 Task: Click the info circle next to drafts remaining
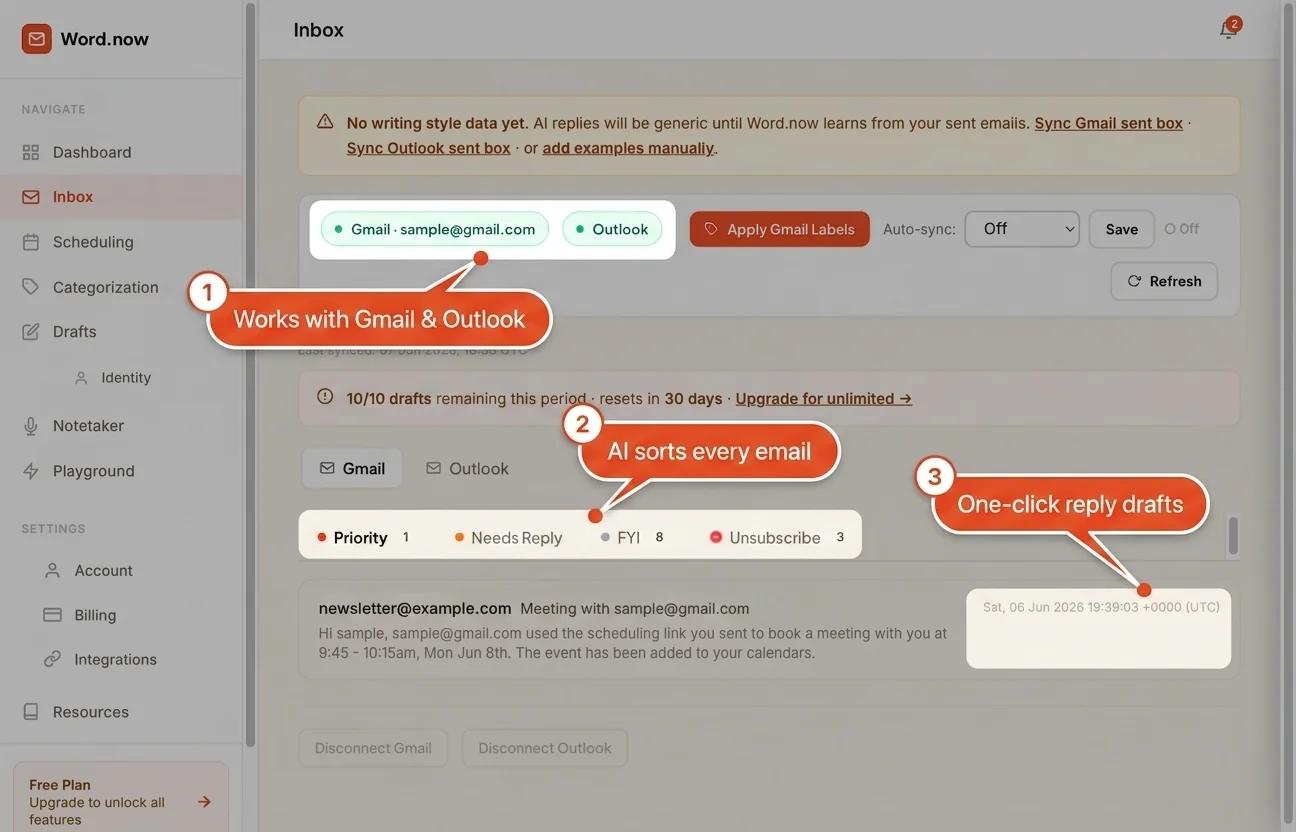[325, 397]
